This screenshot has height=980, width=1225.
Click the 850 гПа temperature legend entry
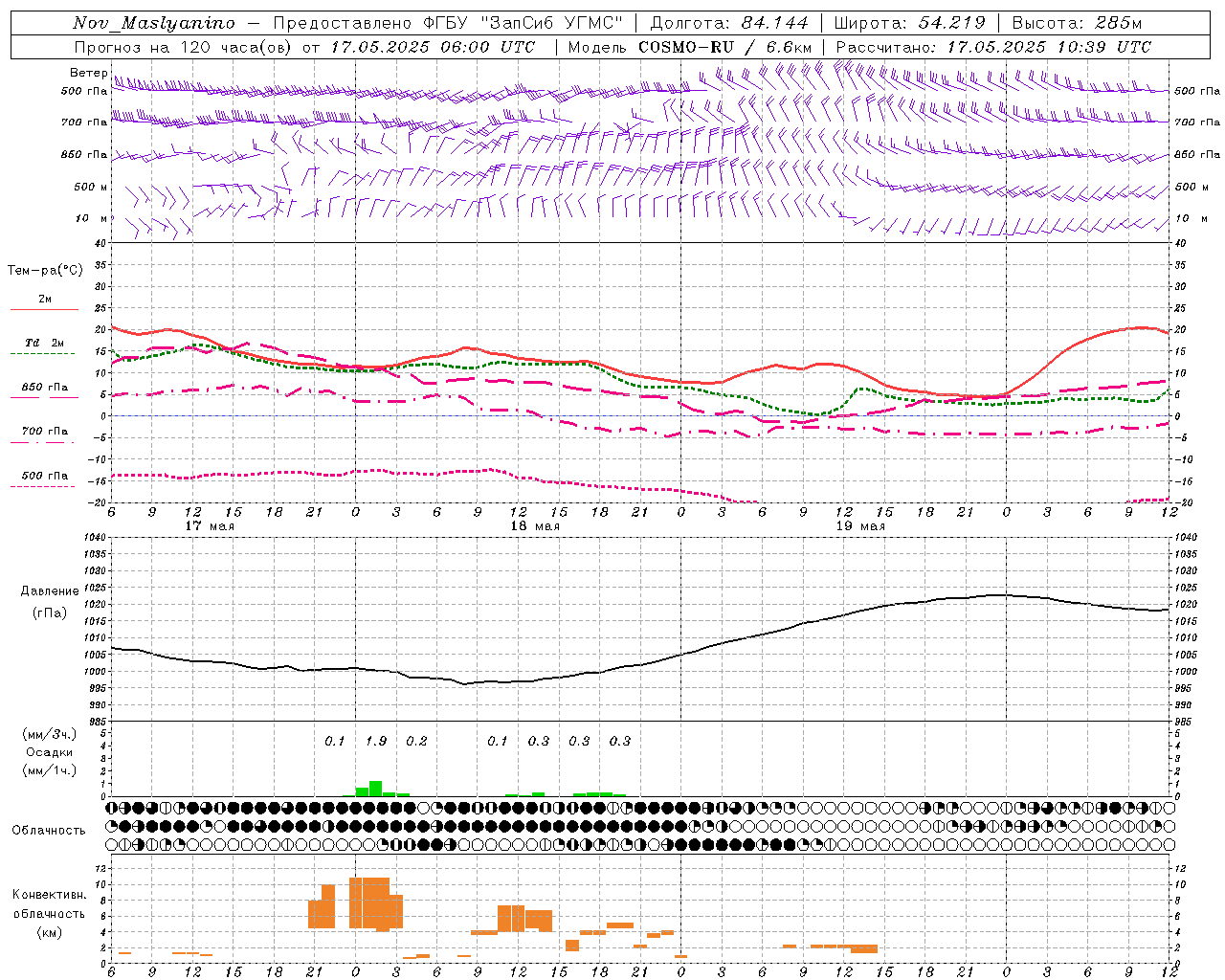[x=44, y=388]
